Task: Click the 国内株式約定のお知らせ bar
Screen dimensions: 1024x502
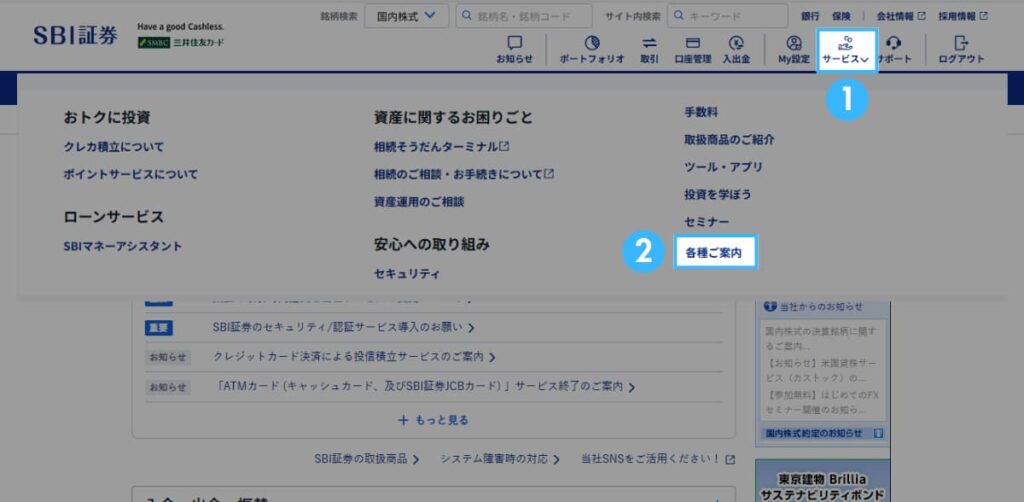Action: pyautogui.click(x=822, y=433)
